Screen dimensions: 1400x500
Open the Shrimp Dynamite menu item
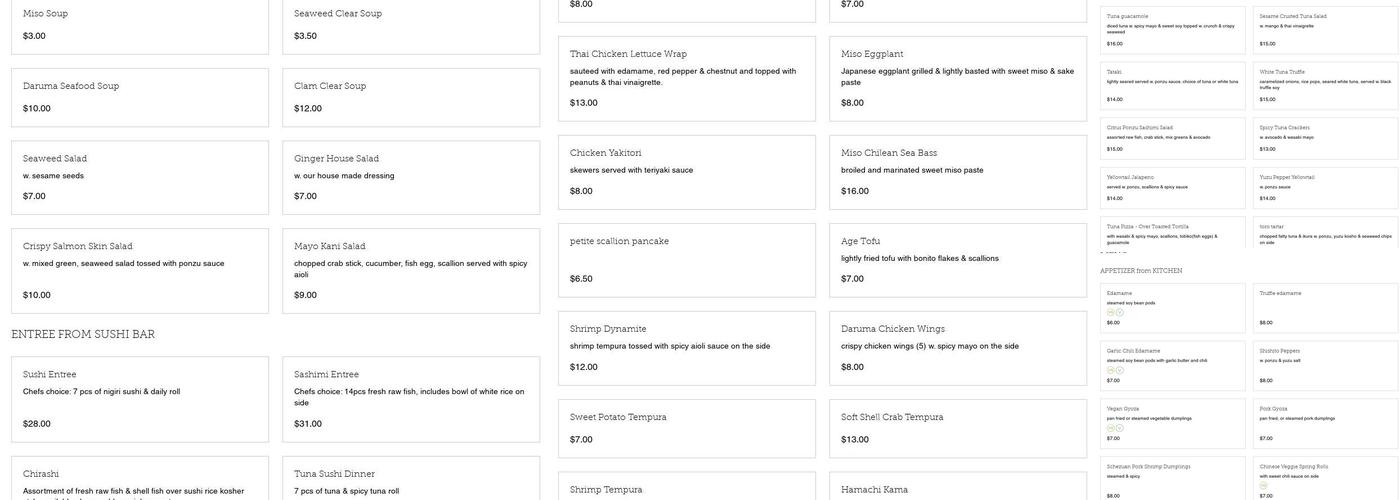(686, 347)
